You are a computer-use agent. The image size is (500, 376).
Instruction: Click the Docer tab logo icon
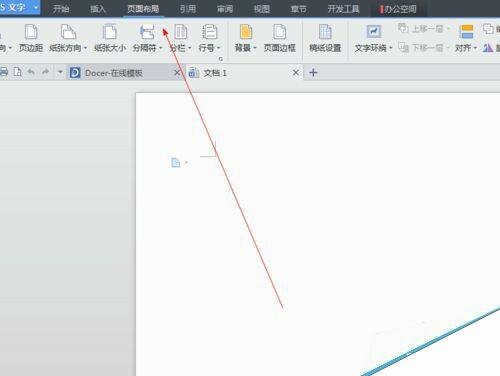point(75,72)
